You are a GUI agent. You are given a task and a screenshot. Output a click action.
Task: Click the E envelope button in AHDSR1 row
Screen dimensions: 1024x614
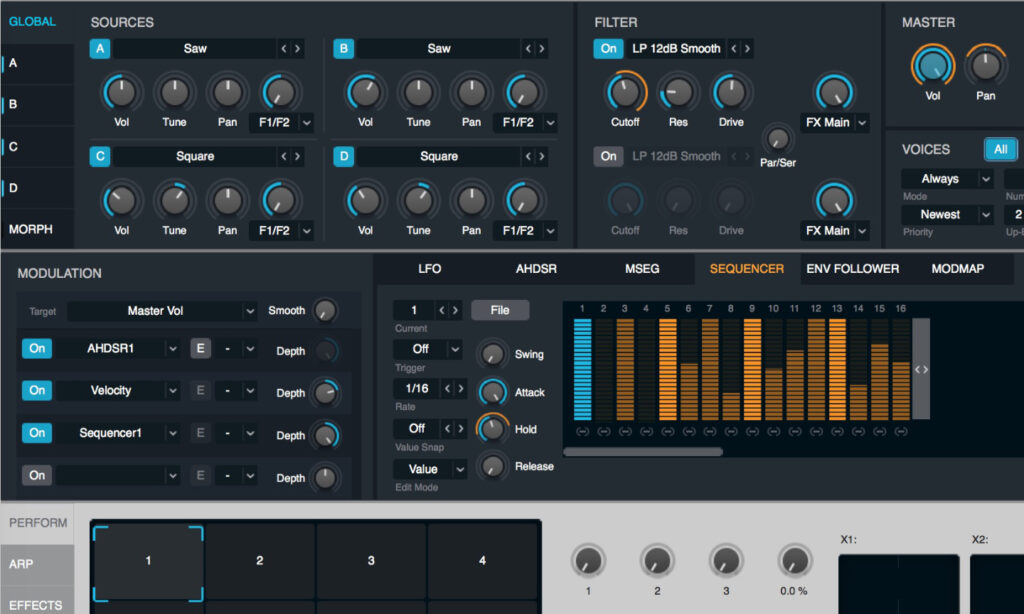(200, 348)
